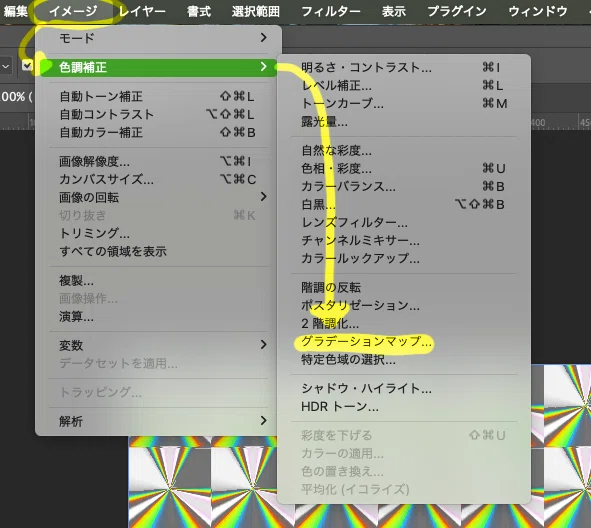This screenshot has height=528, width=591.
Task: Open the レイヤー menu
Action: point(142,11)
